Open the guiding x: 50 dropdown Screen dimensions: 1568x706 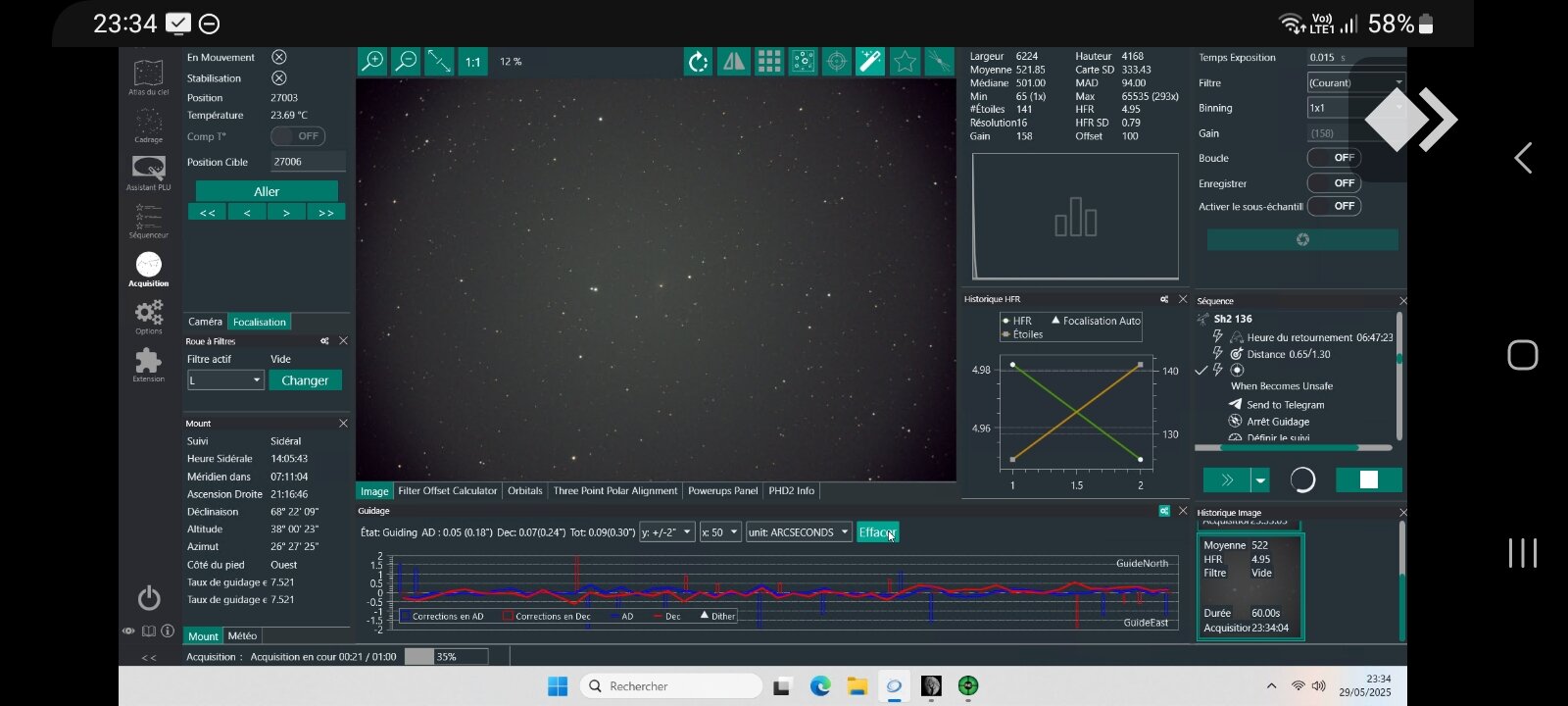(x=720, y=532)
